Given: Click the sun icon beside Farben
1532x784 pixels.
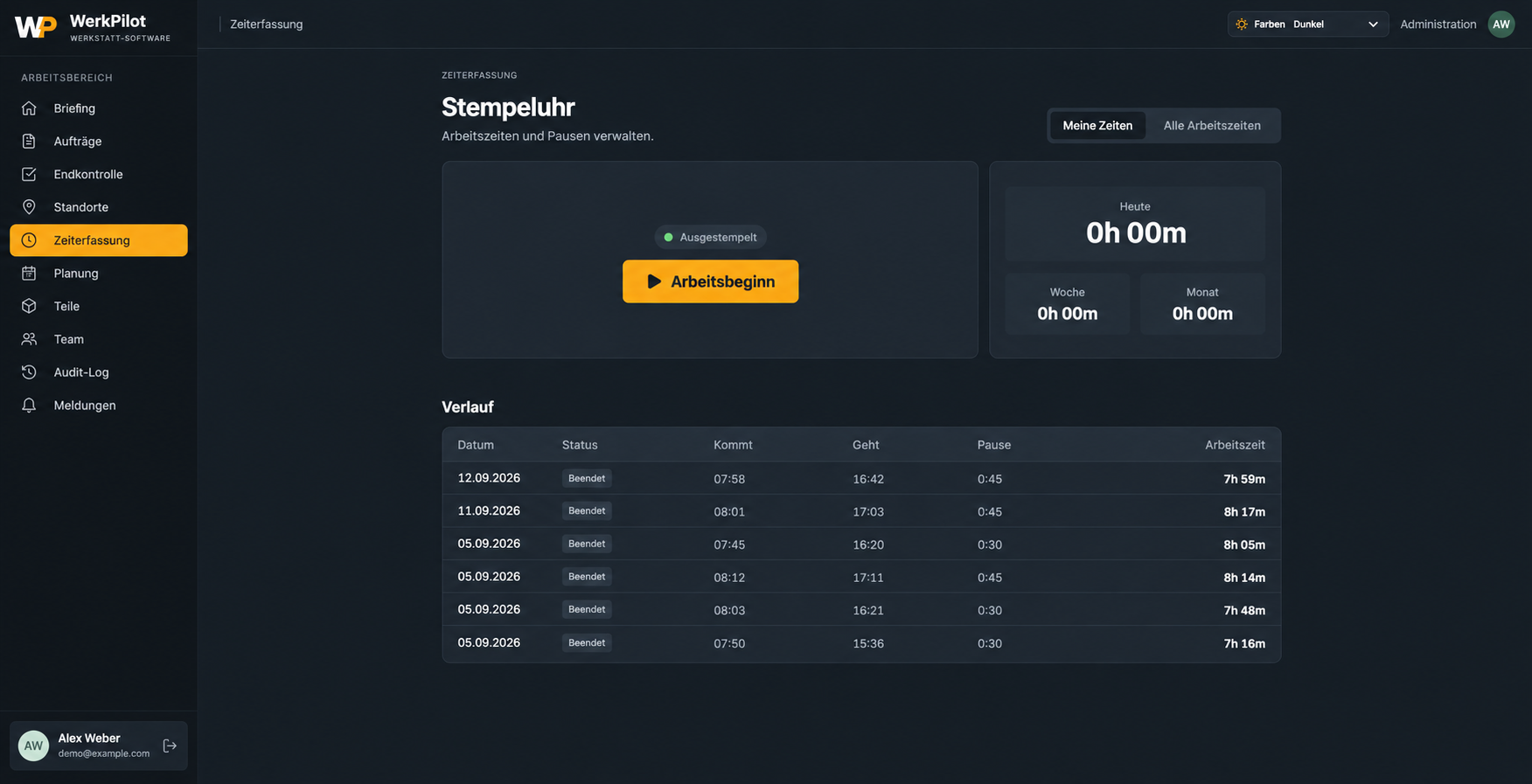Looking at the screenshot, I should (x=1242, y=24).
